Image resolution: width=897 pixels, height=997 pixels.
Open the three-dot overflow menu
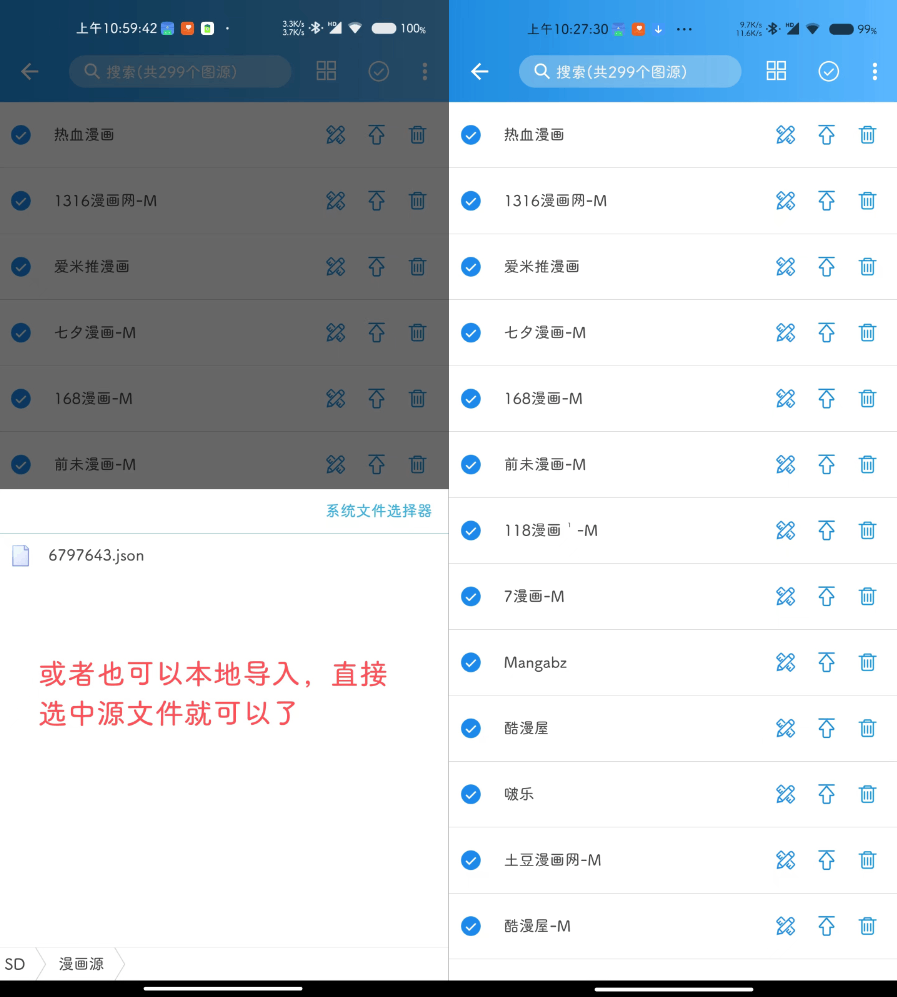(x=875, y=71)
